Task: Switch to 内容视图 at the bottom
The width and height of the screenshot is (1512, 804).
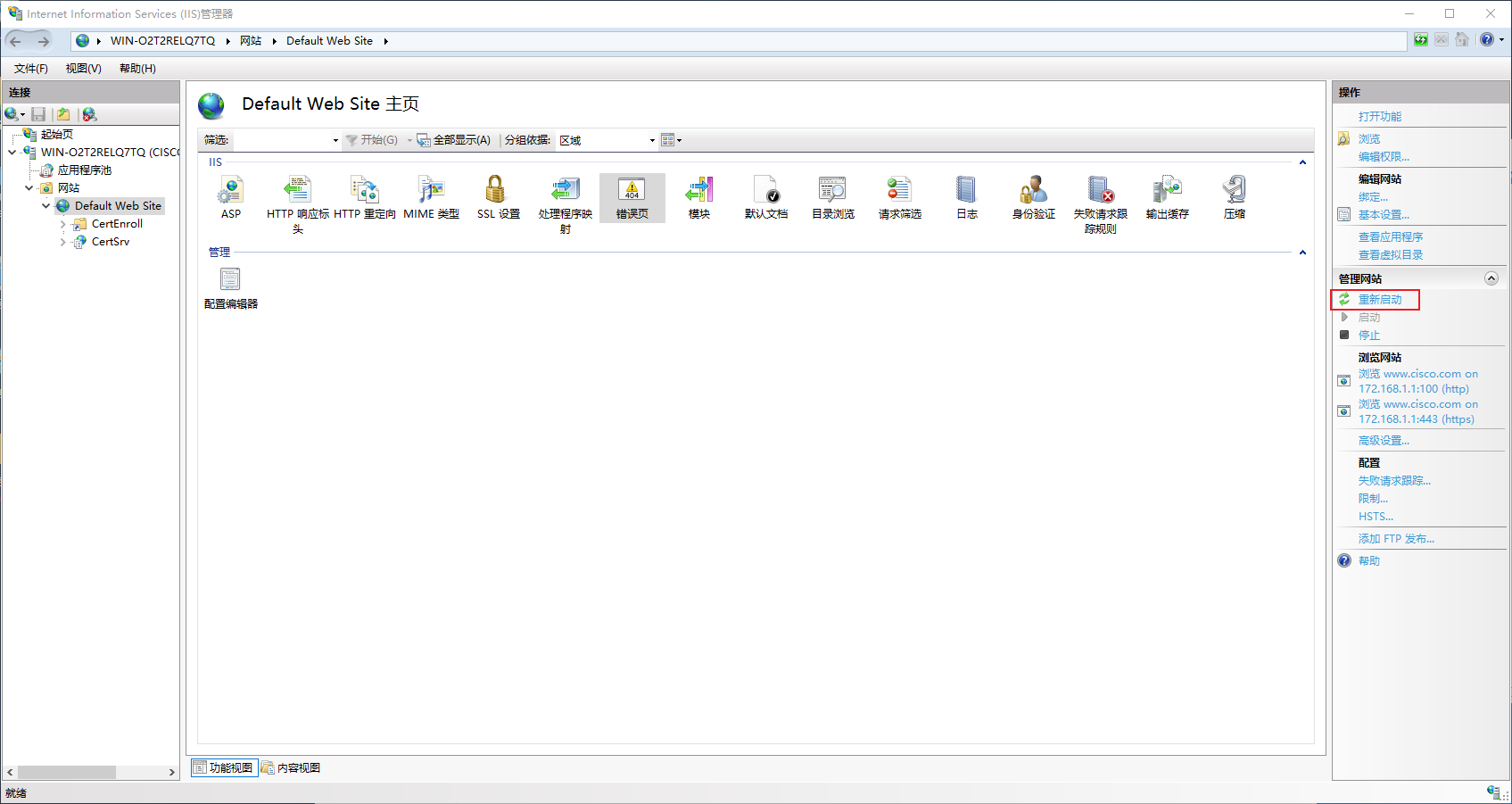Action: point(291,768)
